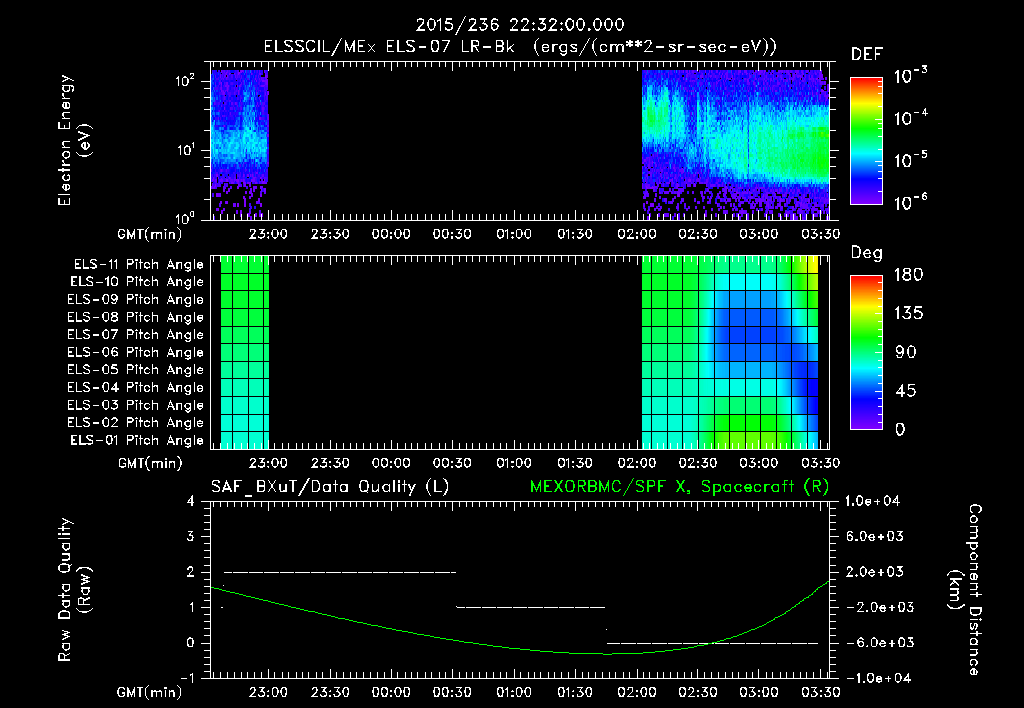Click the 10^-4 tick on DEF scale
Image resolution: width=1024 pixels, height=708 pixels.
[x=910, y=118]
